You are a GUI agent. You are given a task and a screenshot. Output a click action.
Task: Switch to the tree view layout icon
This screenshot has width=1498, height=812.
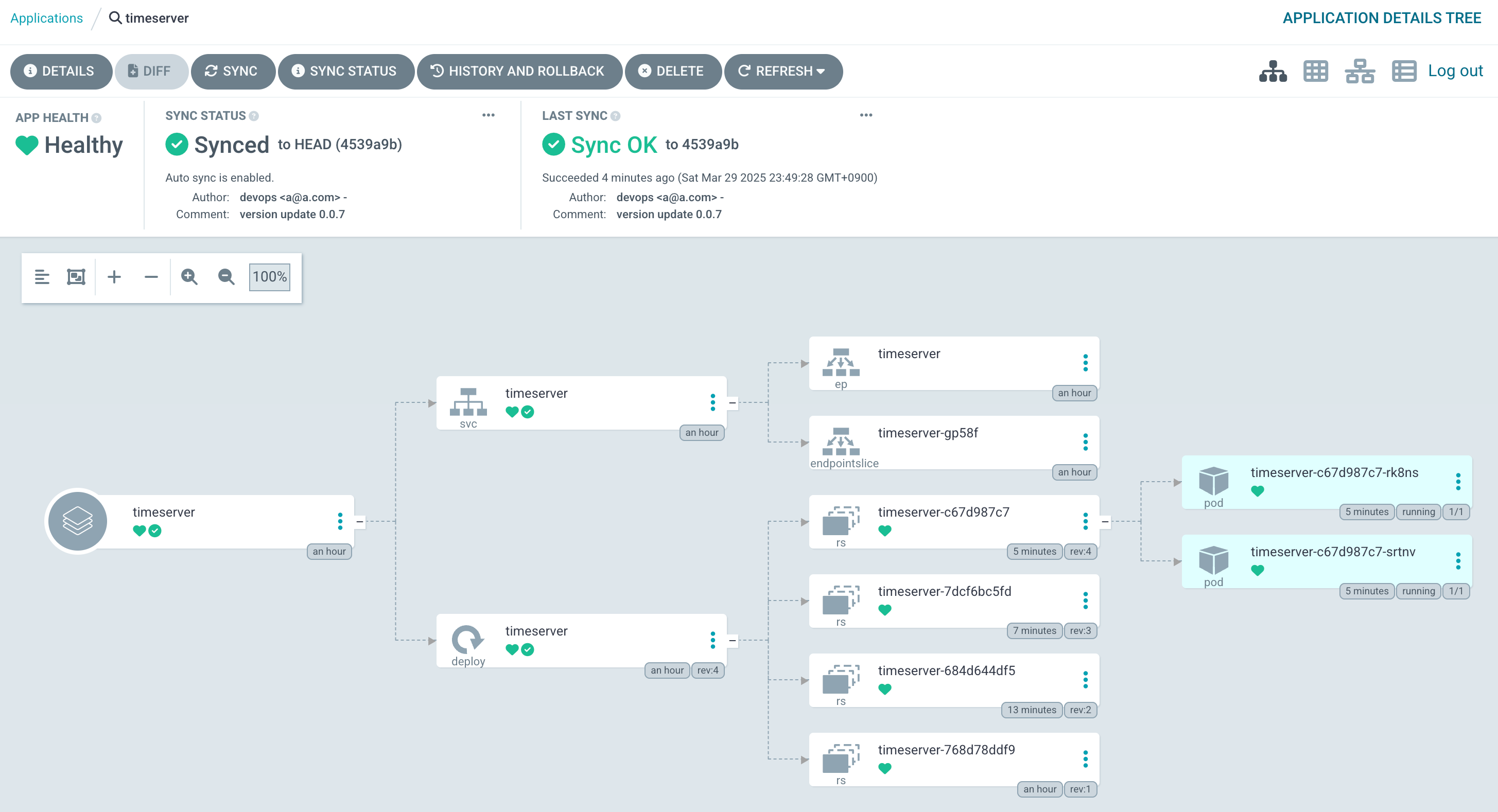coord(1273,72)
